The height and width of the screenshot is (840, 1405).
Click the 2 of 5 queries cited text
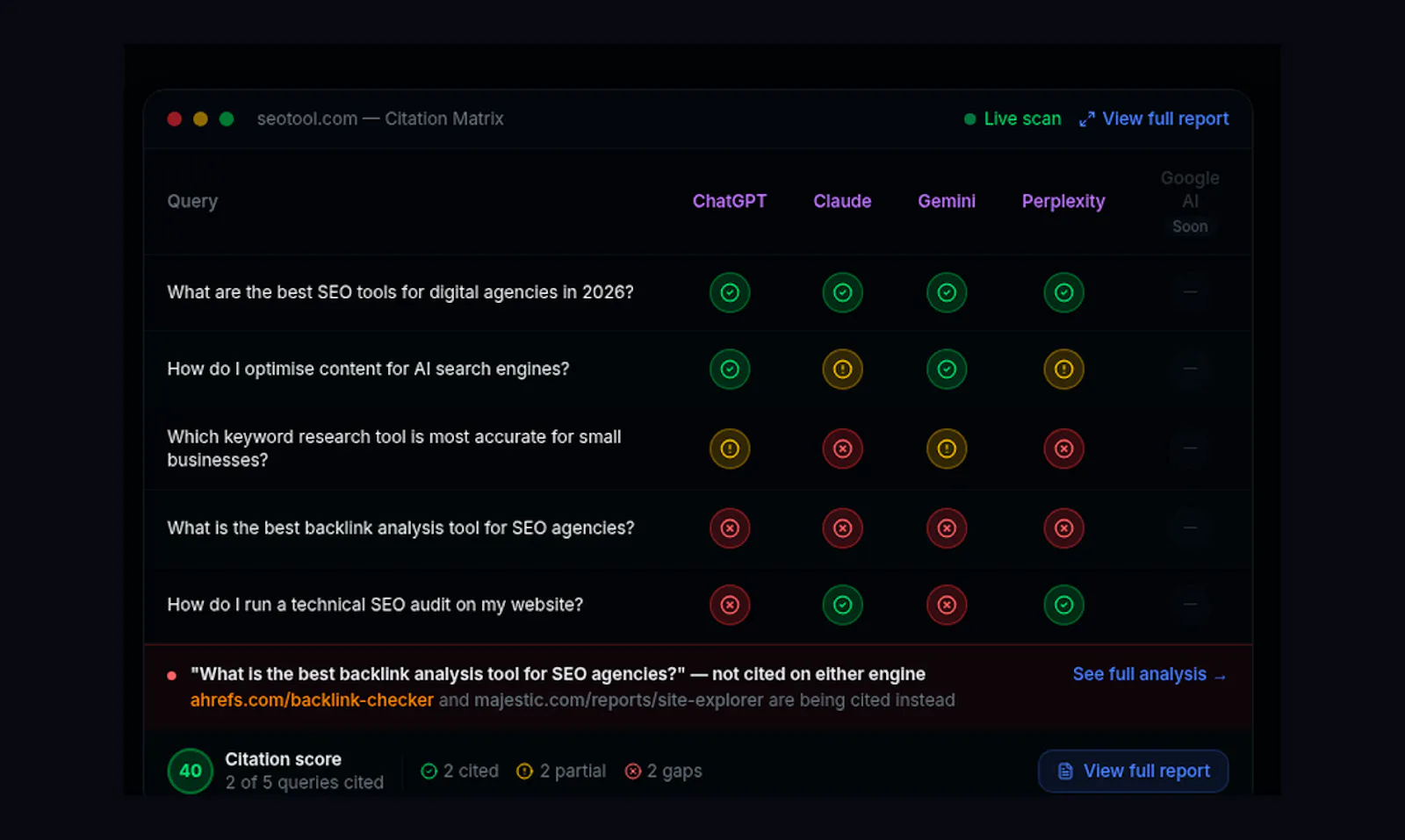click(304, 782)
